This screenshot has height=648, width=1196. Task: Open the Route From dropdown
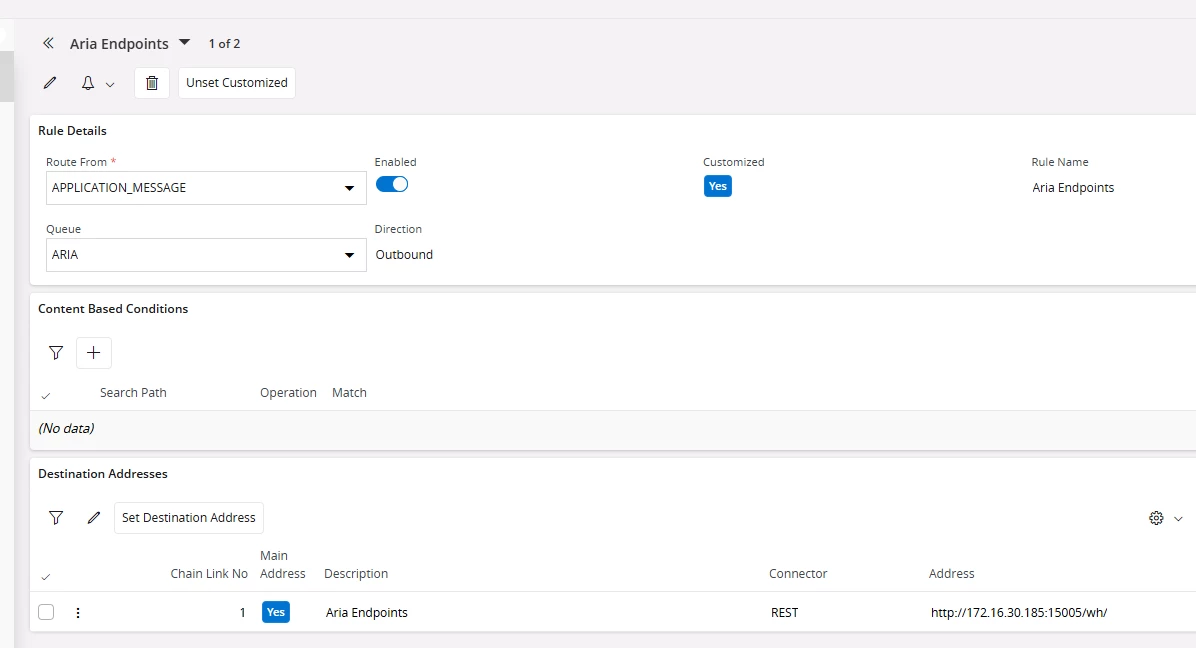349,188
